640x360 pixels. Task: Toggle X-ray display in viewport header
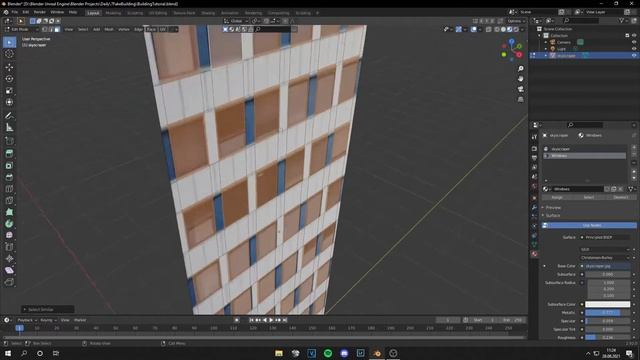tap(489, 29)
